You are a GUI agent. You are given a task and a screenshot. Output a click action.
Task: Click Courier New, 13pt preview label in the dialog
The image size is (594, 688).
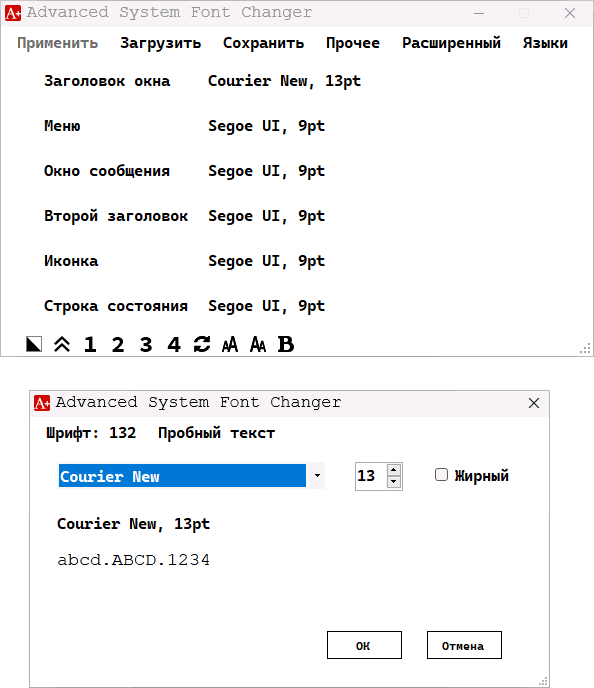click(x=134, y=524)
